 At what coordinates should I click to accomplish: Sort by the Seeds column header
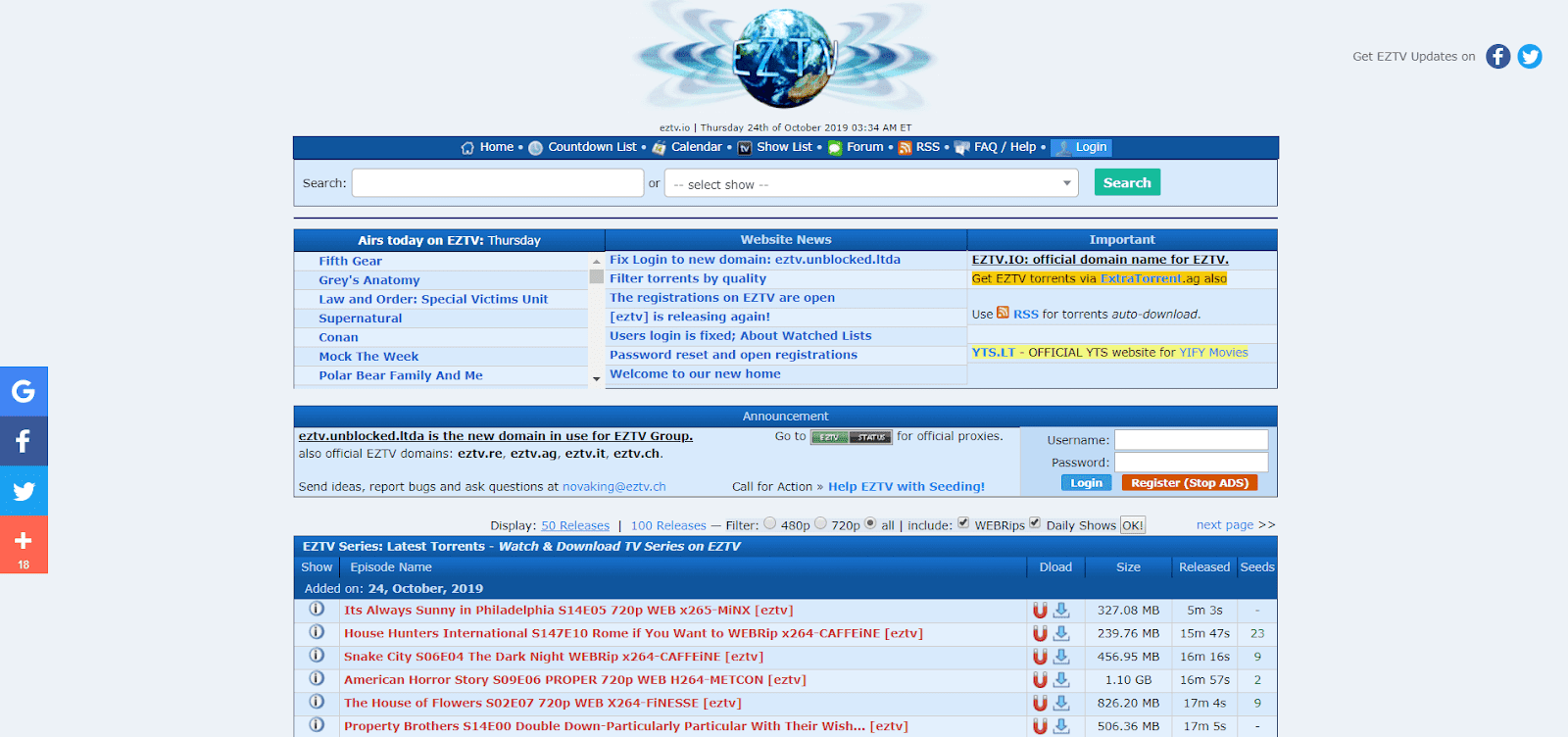1257,567
